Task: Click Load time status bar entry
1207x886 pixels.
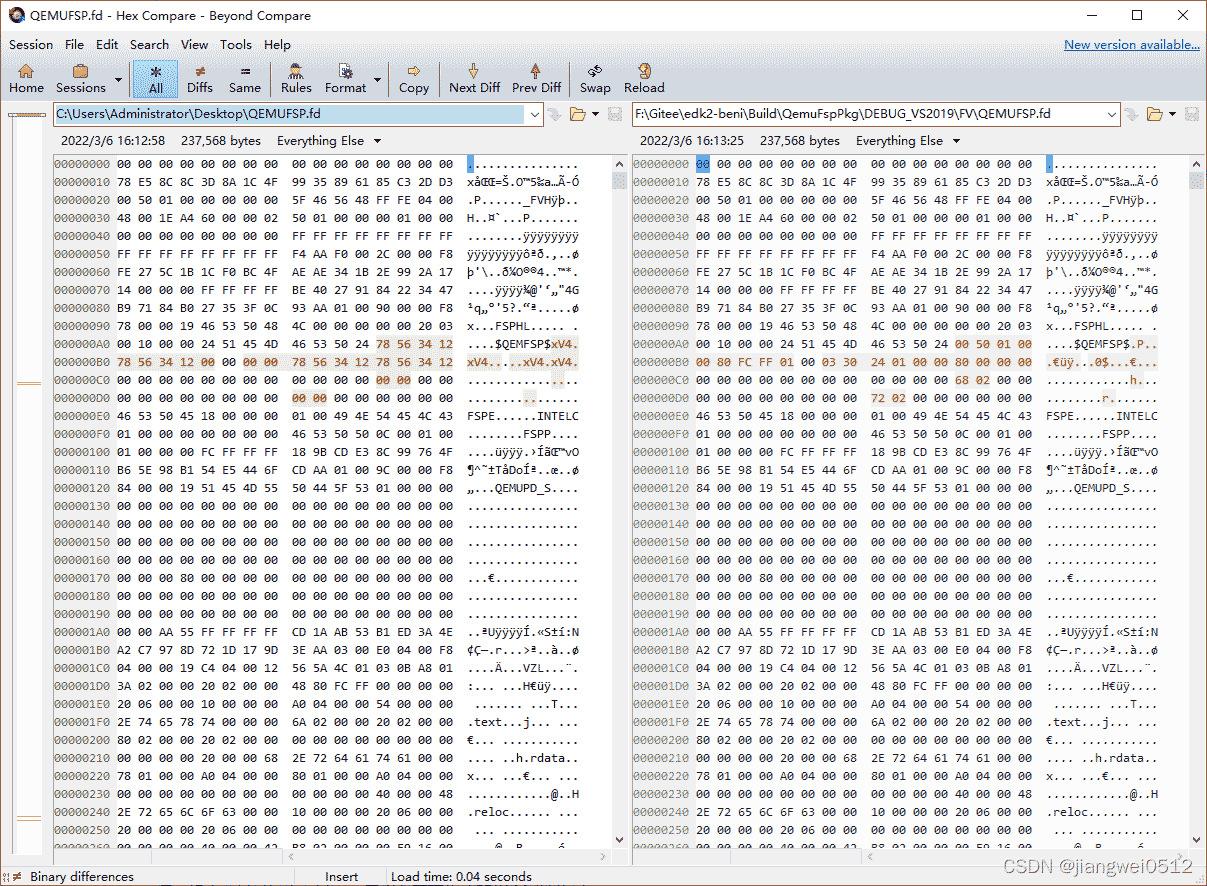Action: coord(461,877)
